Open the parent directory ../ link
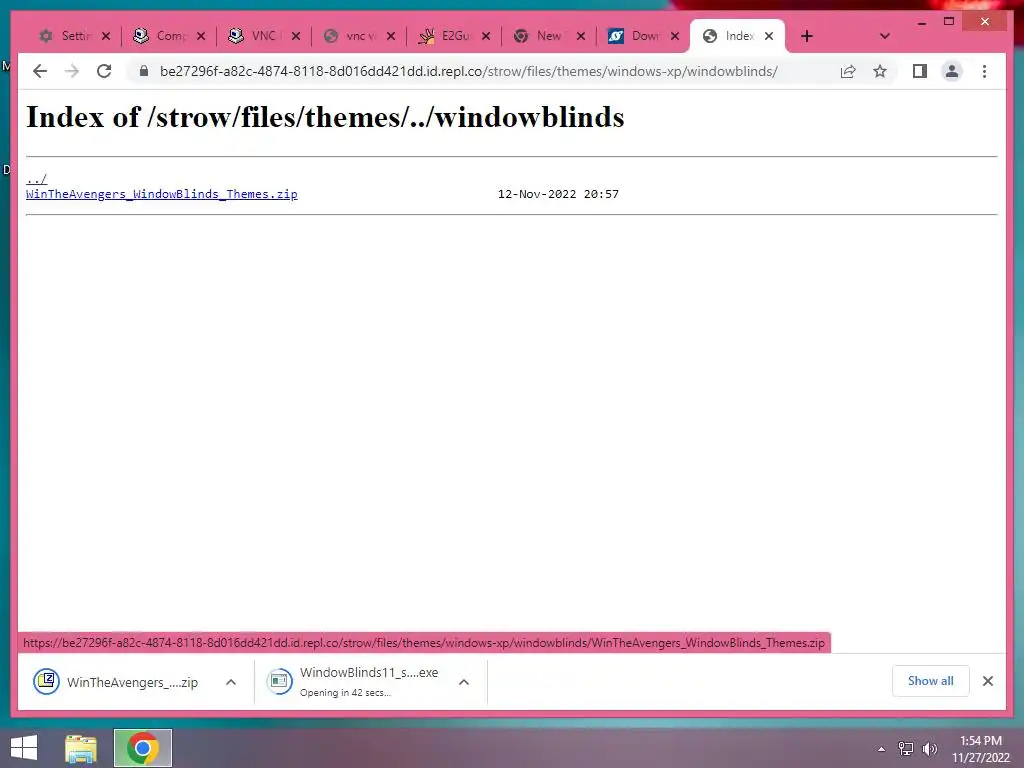The width and height of the screenshot is (1024, 768). click(37, 178)
